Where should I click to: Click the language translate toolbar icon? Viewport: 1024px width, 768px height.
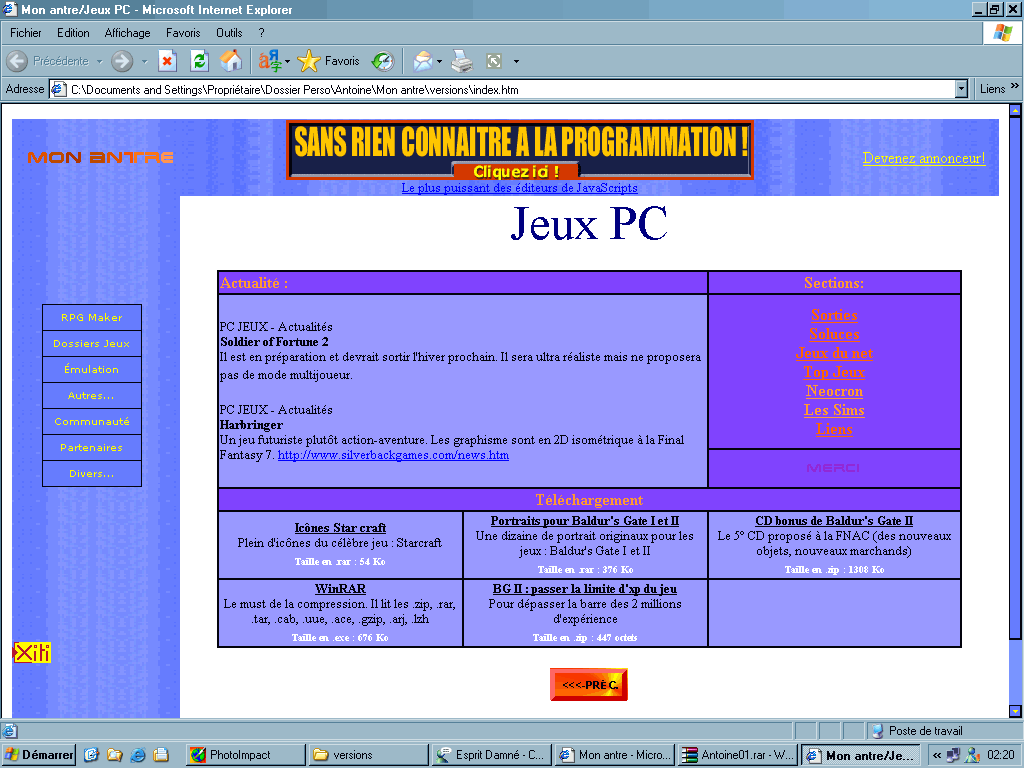point(269,61)
